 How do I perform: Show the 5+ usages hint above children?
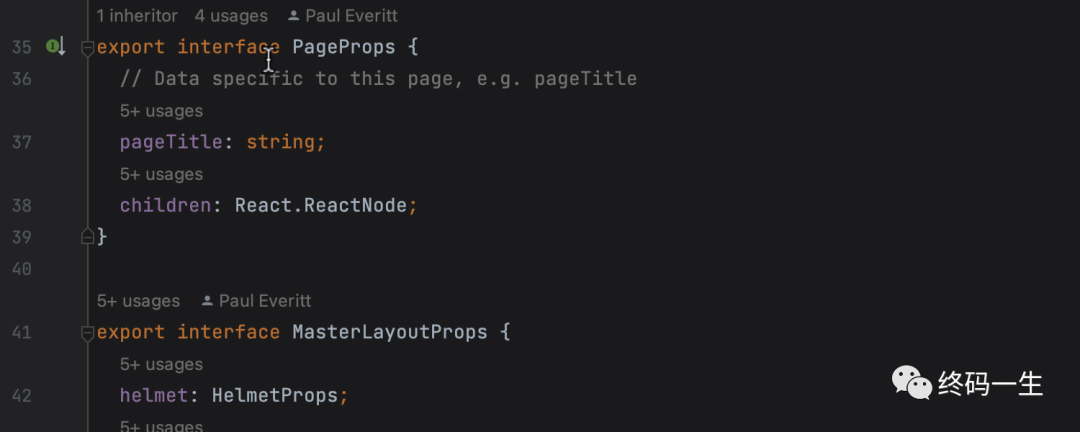pos(161,174)
